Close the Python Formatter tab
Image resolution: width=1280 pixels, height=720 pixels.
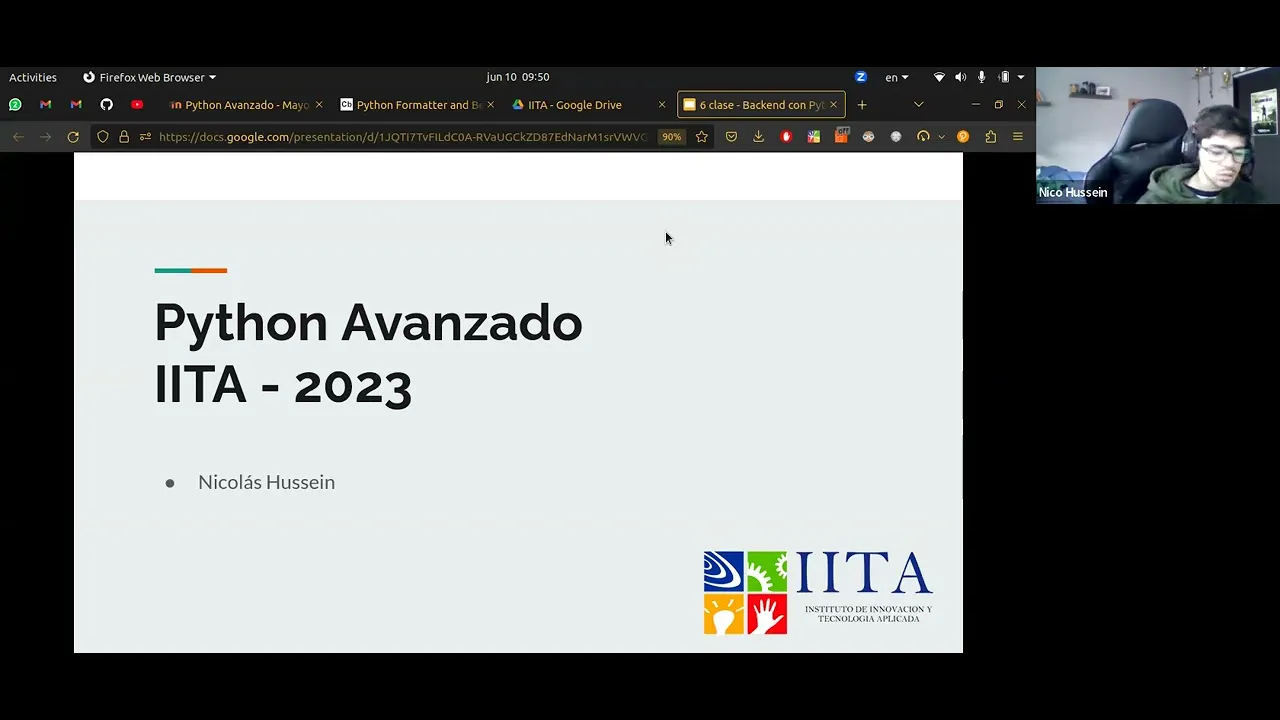(490, 105)
